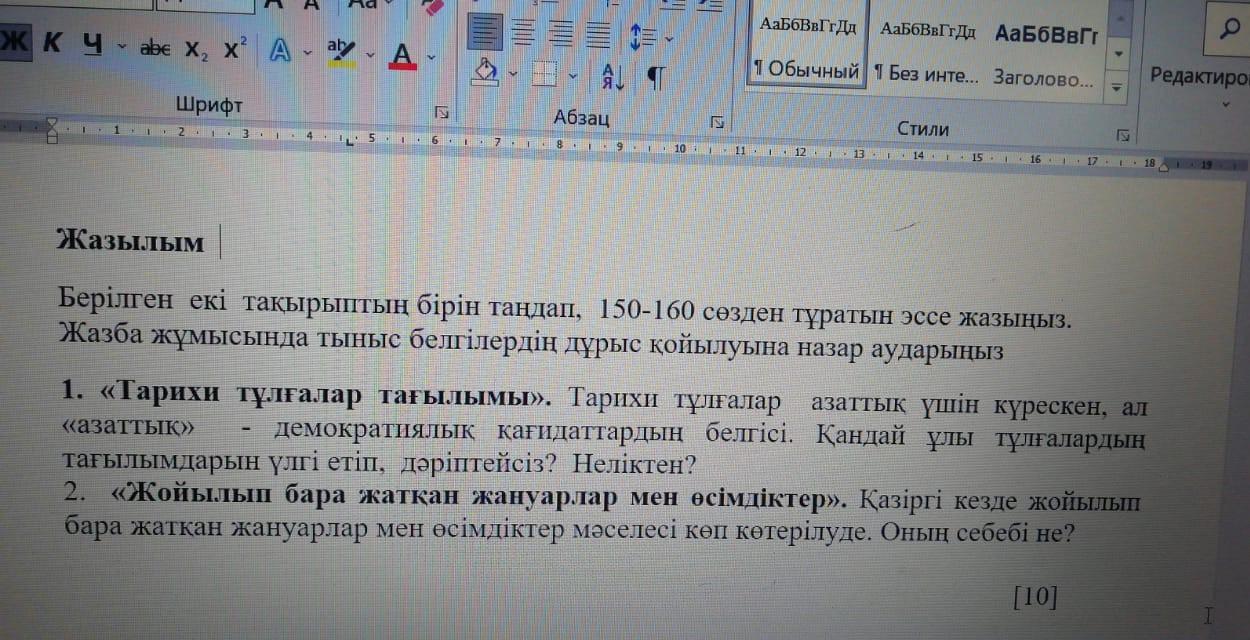
Task: Toggle superscript x² formatting
Action: pyautogui.click(x=235, y=49)
